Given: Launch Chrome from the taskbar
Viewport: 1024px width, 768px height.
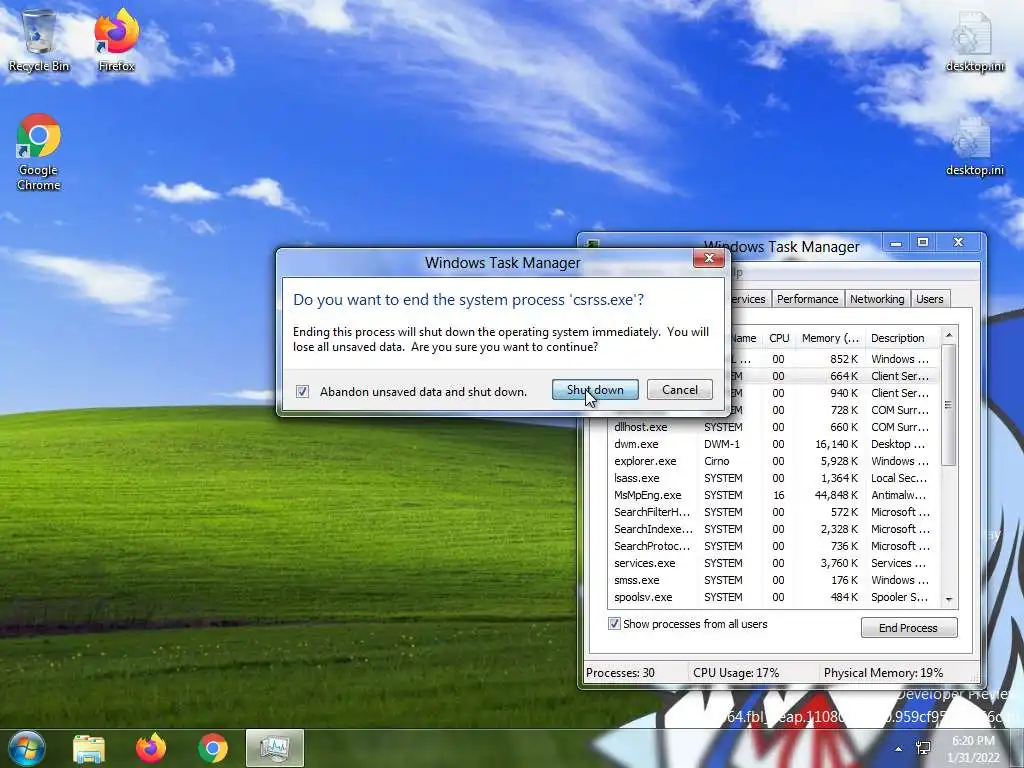Looking at the screenshot, I should point(213,748).
